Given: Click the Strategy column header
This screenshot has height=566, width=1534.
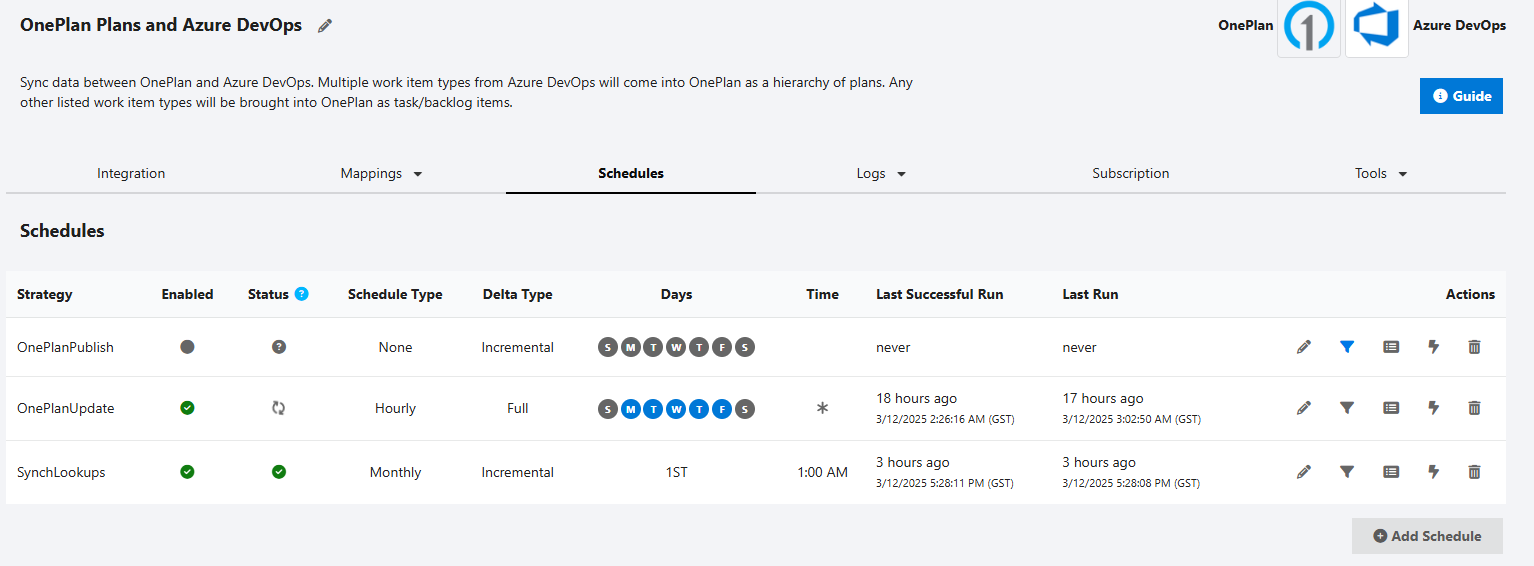Looking at the screenshot, I should tap(45, 294).
